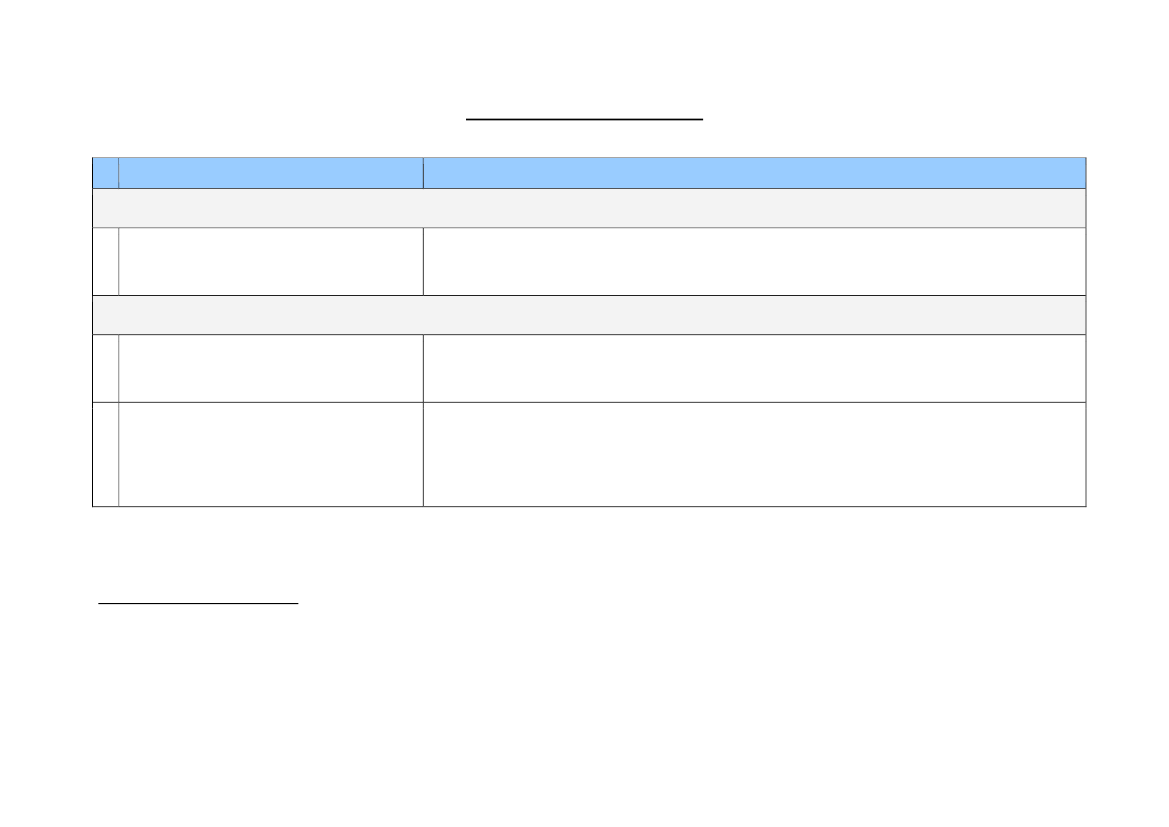This screenshot has height=827, width=1169.
Task: Click the underline beneath the centered page title
Action: pos(584,119)
